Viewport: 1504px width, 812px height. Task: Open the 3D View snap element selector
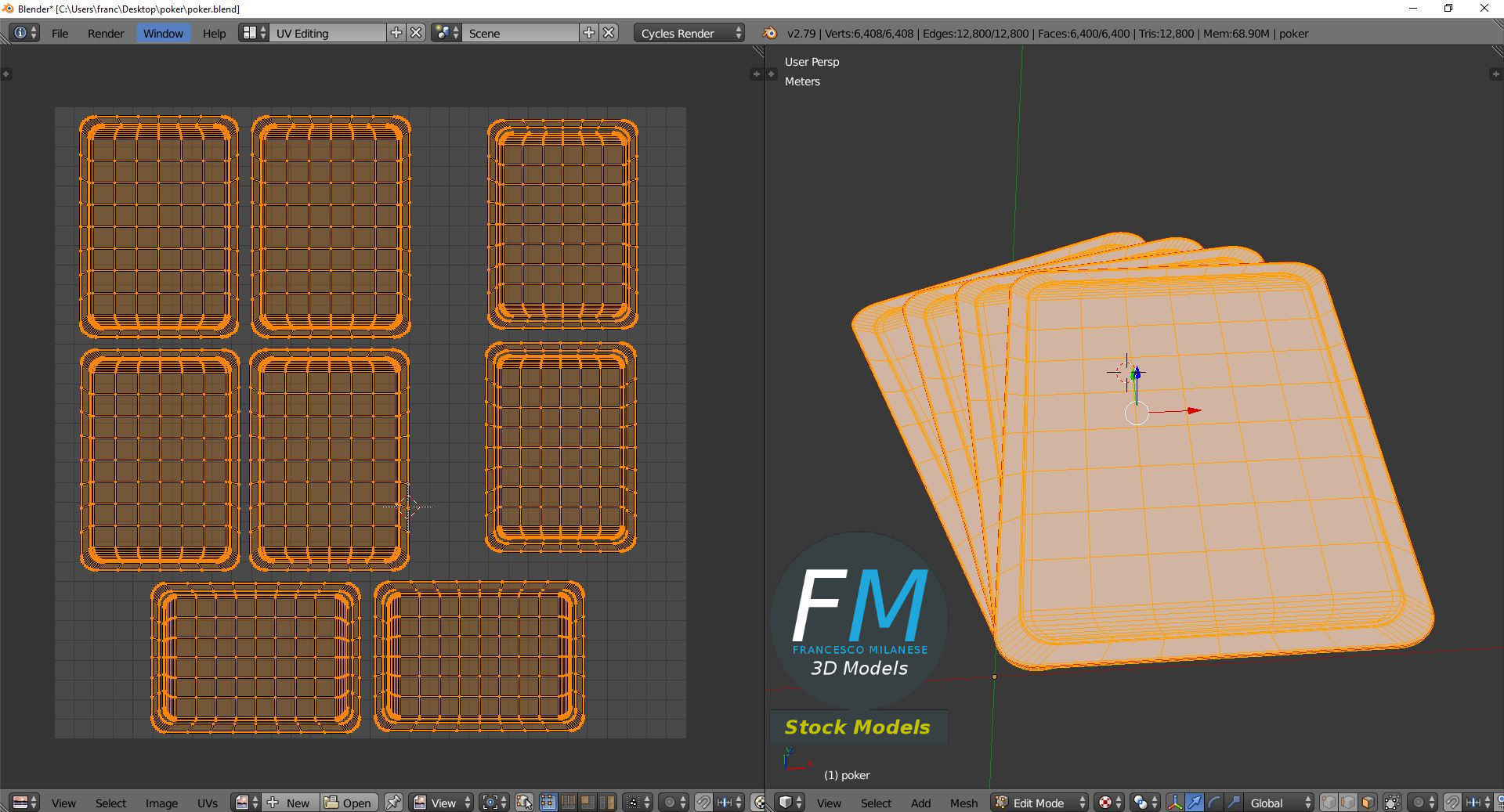pos(1478,803)
